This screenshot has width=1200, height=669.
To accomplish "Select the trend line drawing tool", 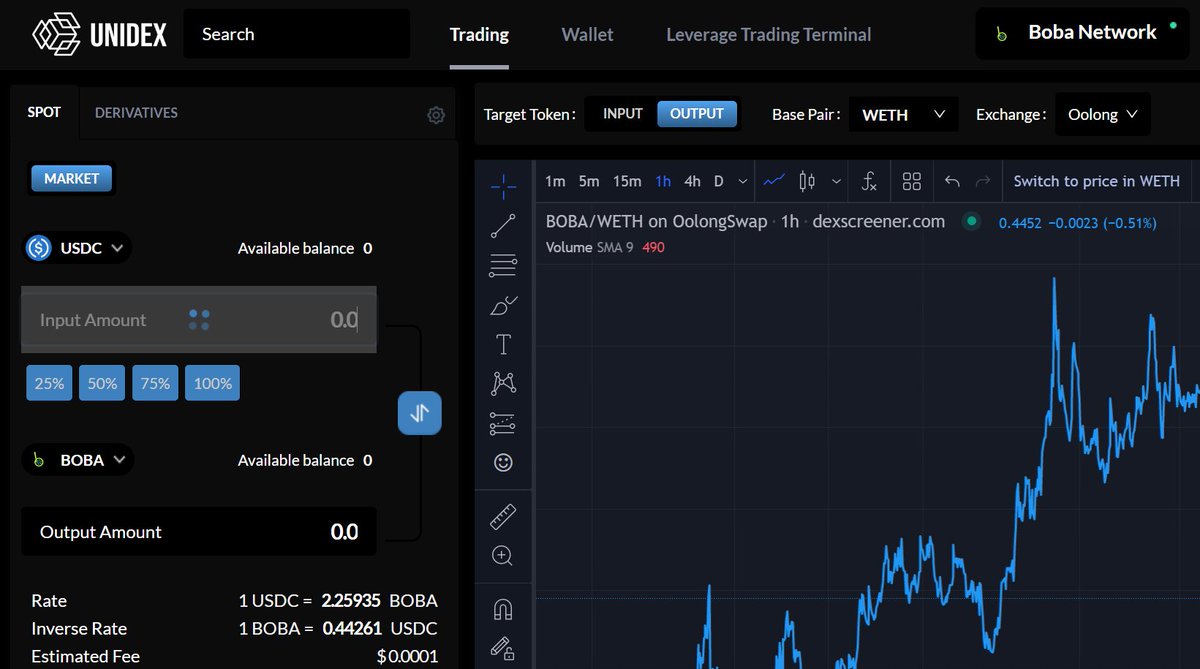I will pyautogui.click(x=504, y=226).
